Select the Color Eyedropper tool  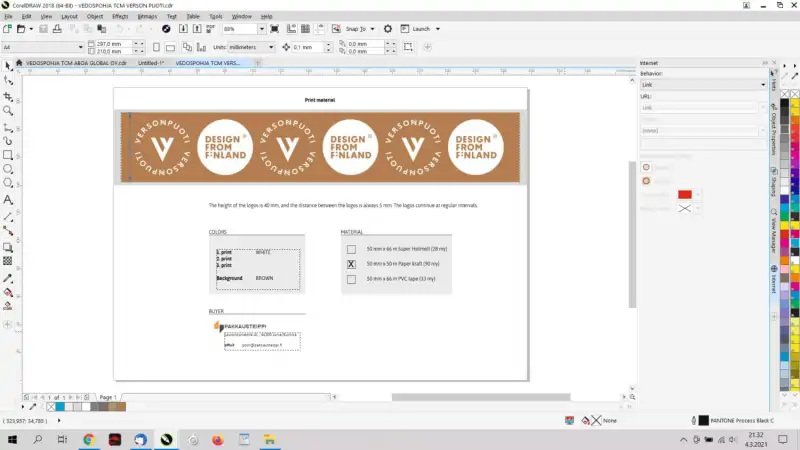8,279
